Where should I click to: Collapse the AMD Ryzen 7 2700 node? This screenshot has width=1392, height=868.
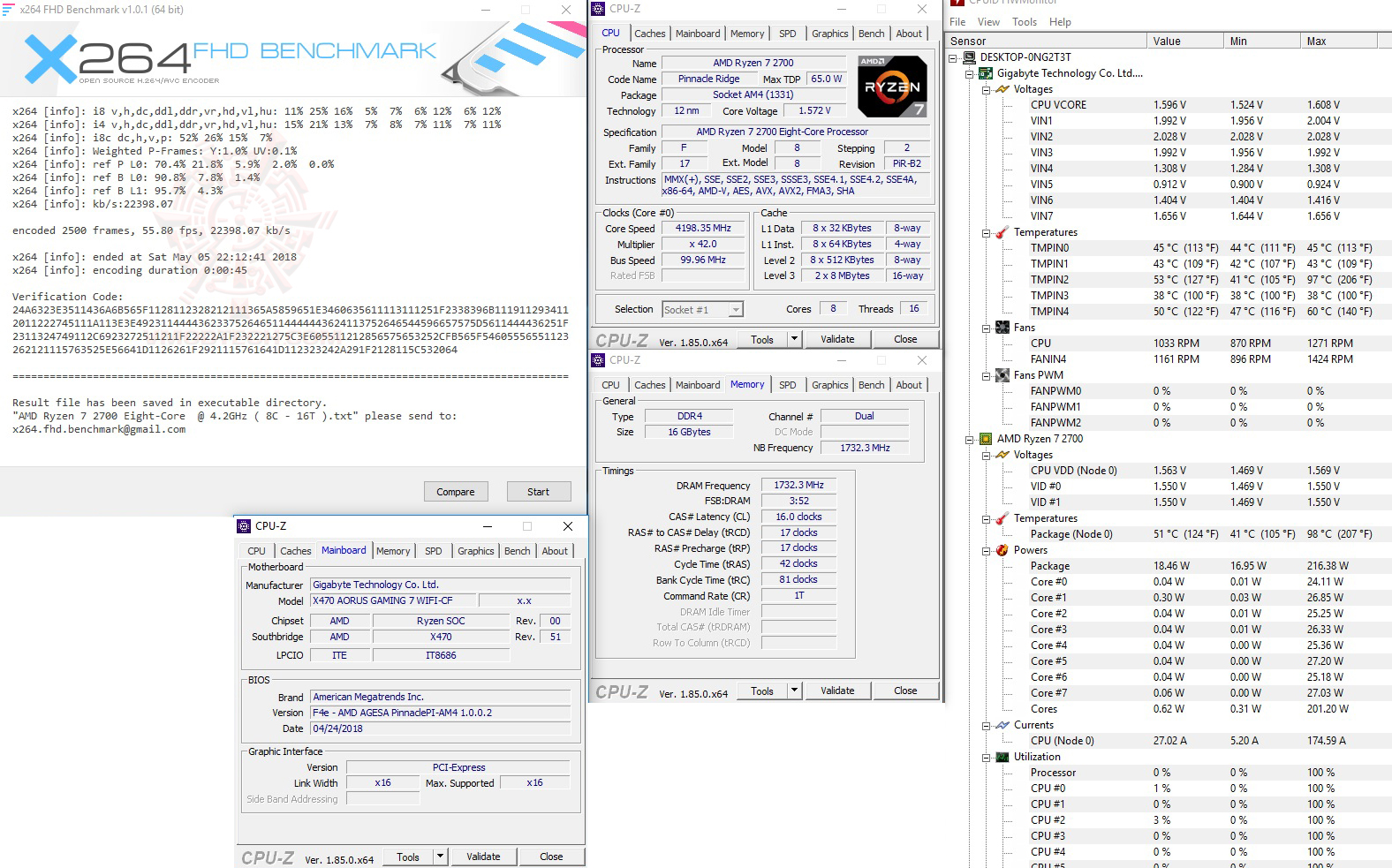click(970, 440)
